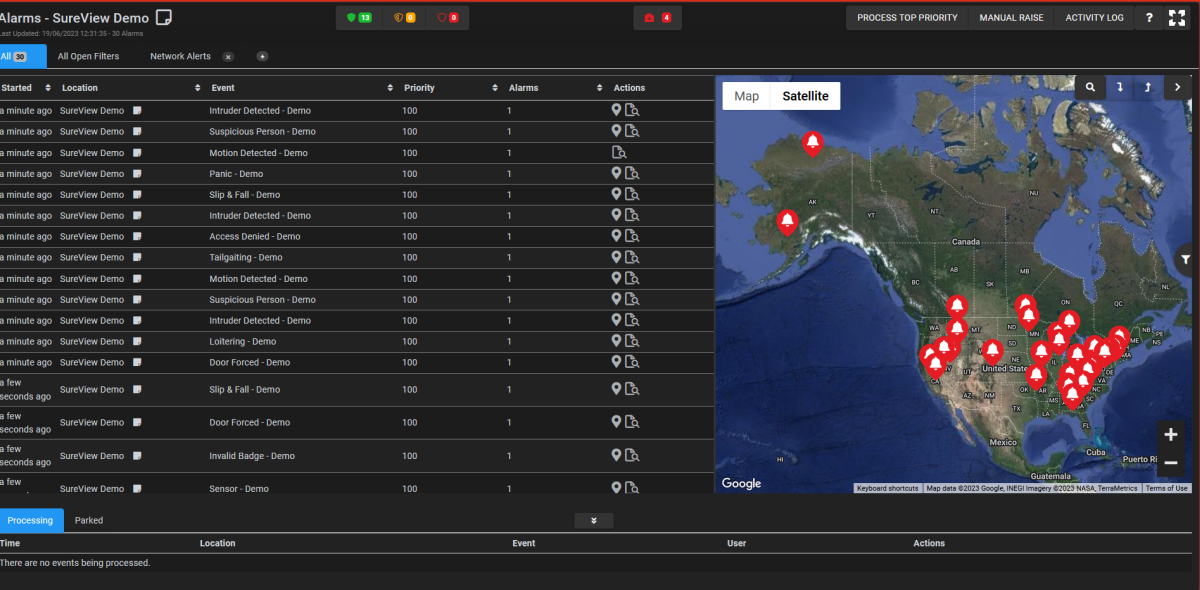This screenshot has height=590, width=1200.
Task: Preview the Tailgaiting - Demo alarm
Action: coord(632,258)
